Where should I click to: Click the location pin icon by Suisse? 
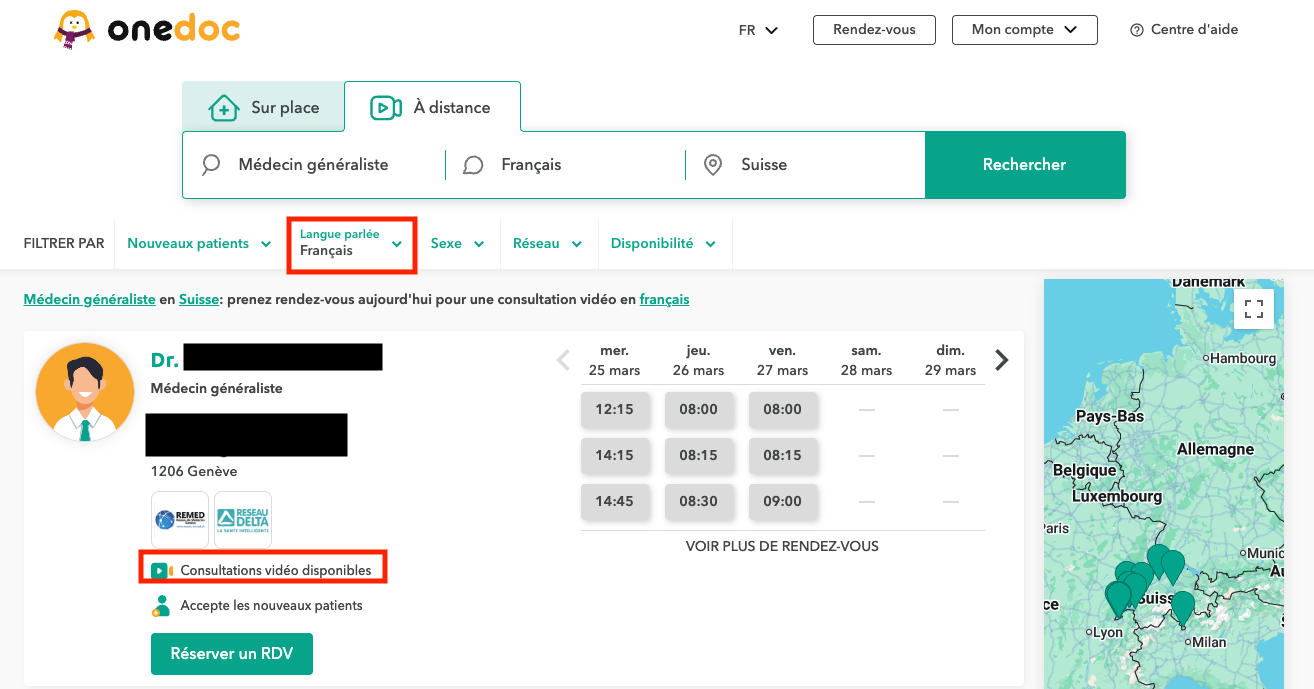(713, 165)
